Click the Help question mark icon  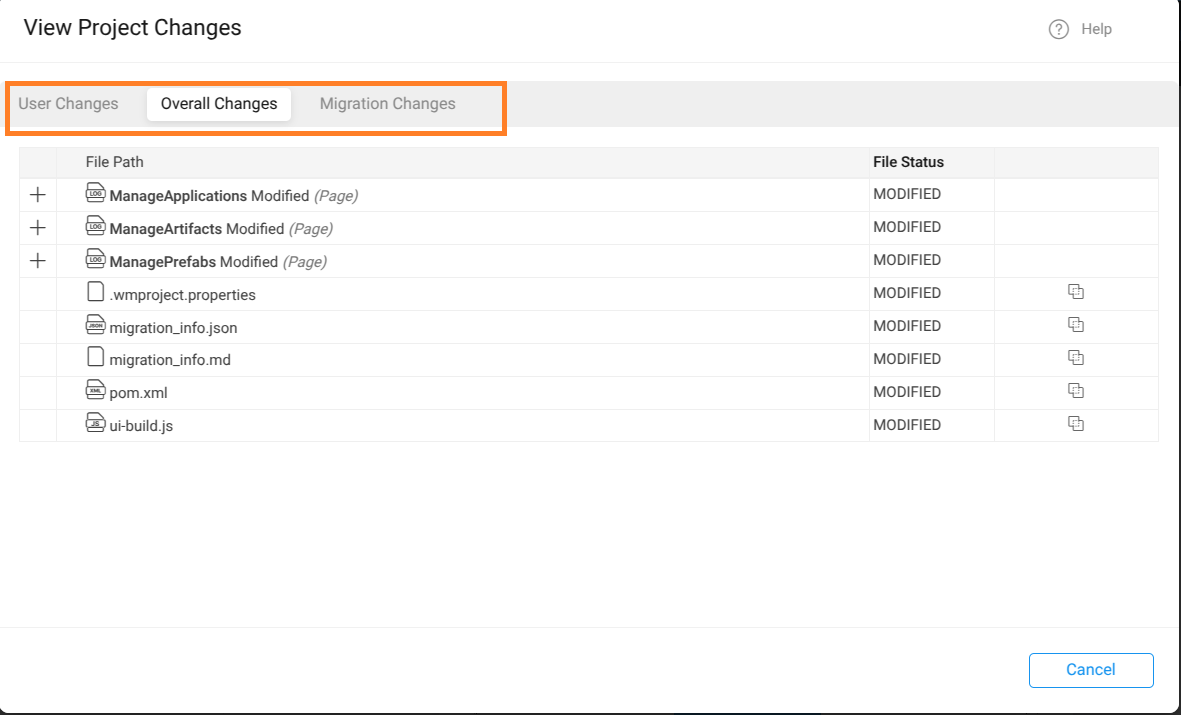click(x=1058, y=29)
